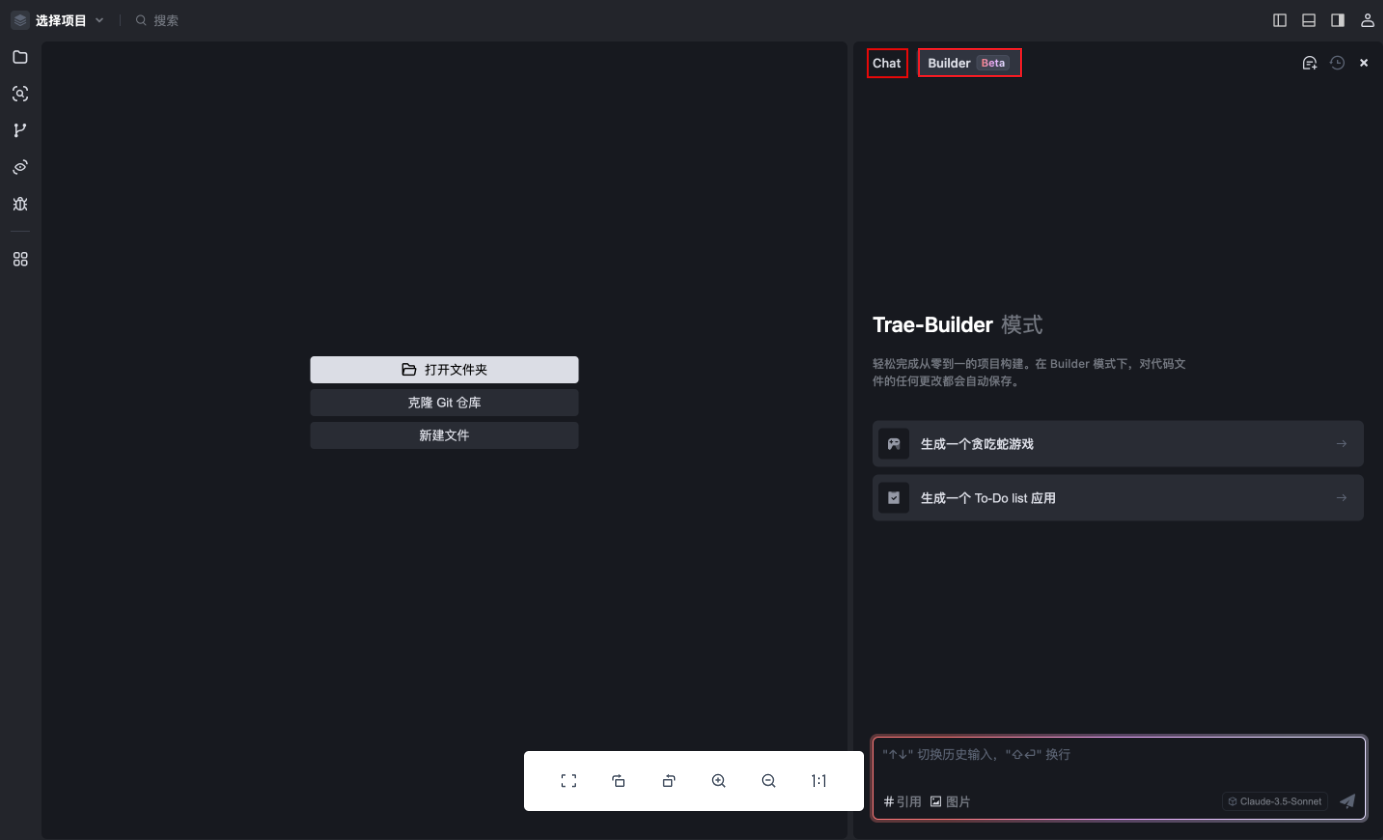The image size is (1383, 840).
Task: Click the fullscreen icon in image toolbar
Action: [569, 781]
